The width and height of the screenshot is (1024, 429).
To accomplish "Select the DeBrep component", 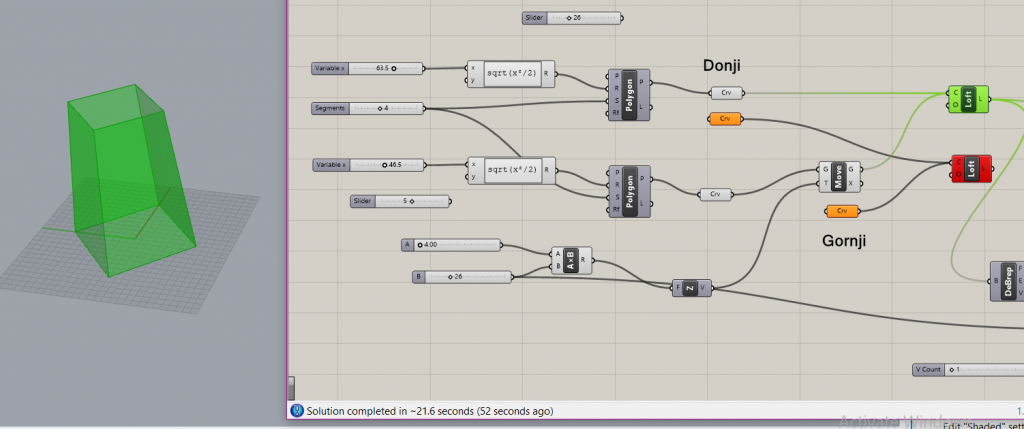I will click(1008, 281).
